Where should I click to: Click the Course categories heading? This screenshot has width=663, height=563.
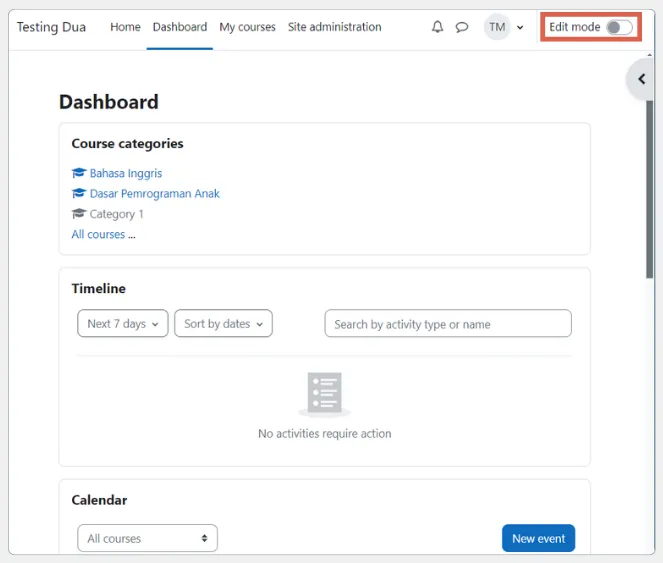[x=127, y=144]
